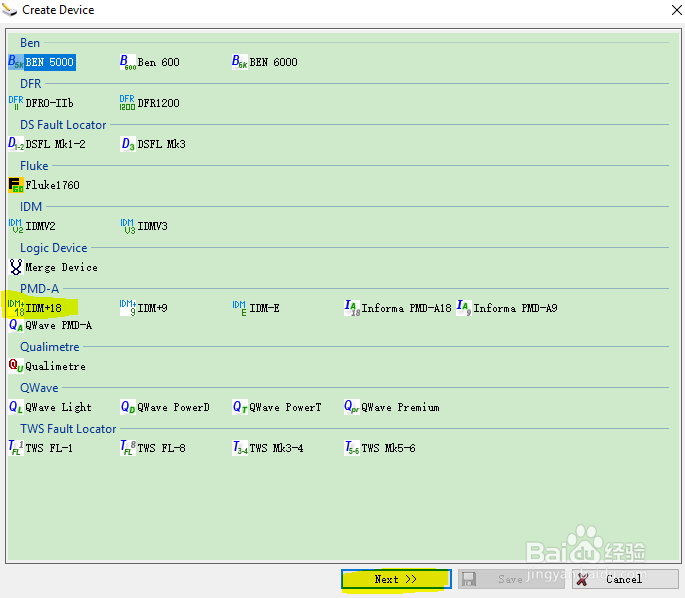Click the "Merge Device" label text
Viewport: 685px width, 598px height.
(x=62, y=267)
